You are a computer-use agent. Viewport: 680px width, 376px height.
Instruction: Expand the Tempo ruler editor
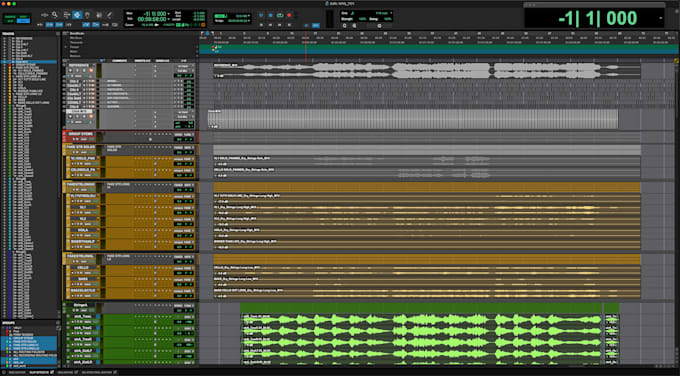point(66,47)
